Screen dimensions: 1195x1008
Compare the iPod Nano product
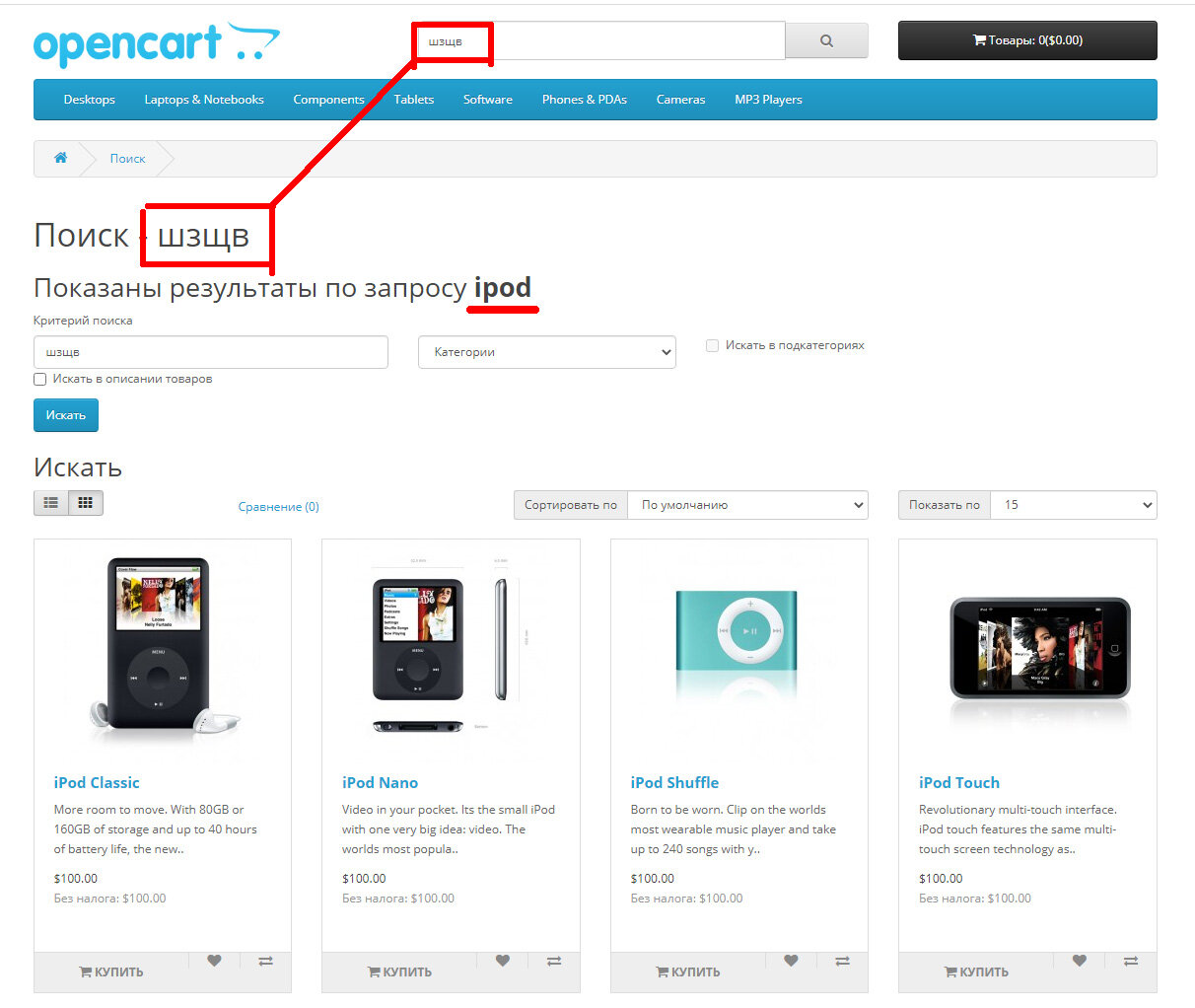[554, 961]
